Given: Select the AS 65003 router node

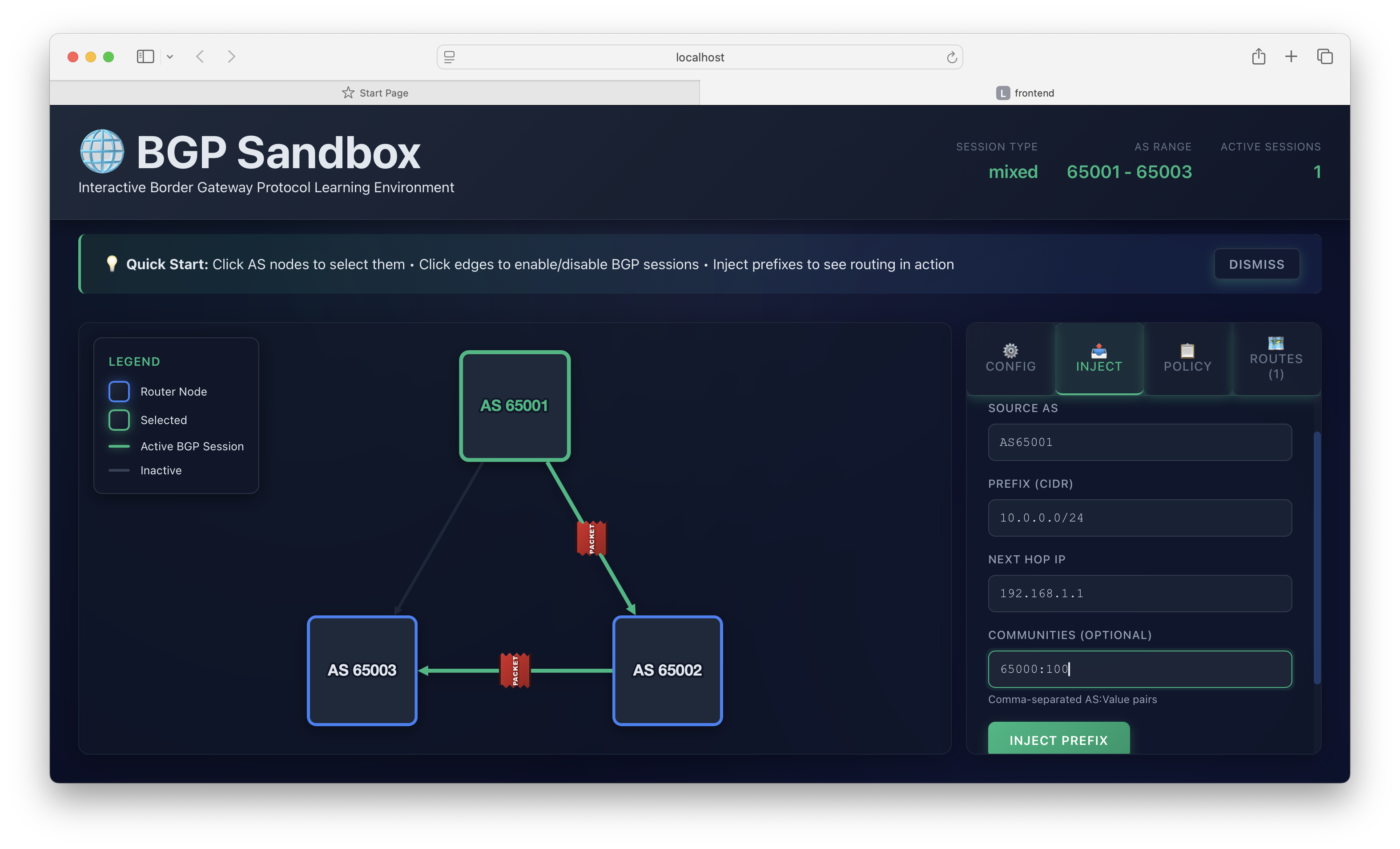Looking at the screenshot, I should click(362, 670).
